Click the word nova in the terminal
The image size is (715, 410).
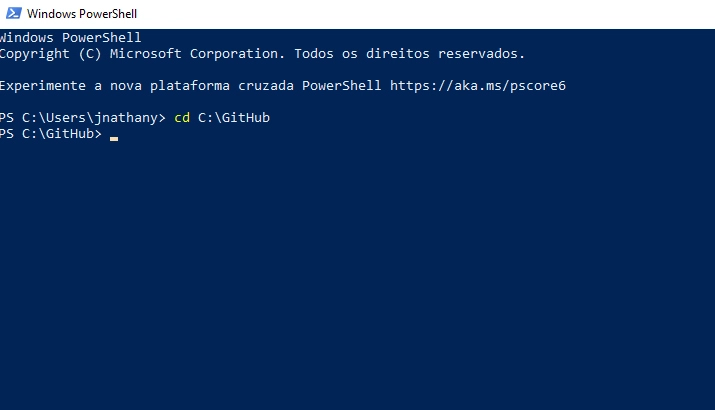pyautogui.click(x=126, y=86)
